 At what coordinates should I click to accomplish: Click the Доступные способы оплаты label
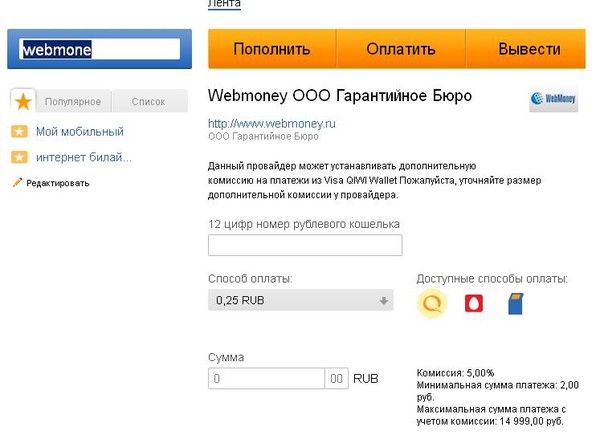click(492, 279)
